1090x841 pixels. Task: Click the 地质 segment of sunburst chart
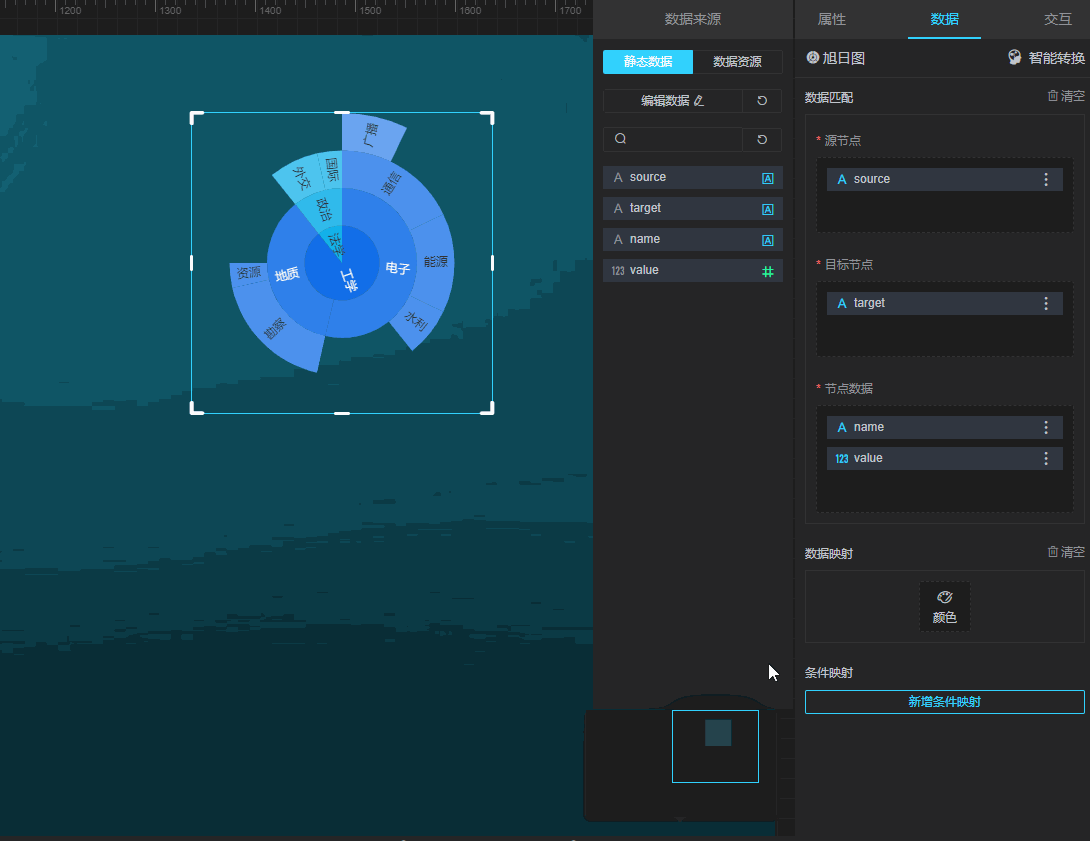(286, 275)
